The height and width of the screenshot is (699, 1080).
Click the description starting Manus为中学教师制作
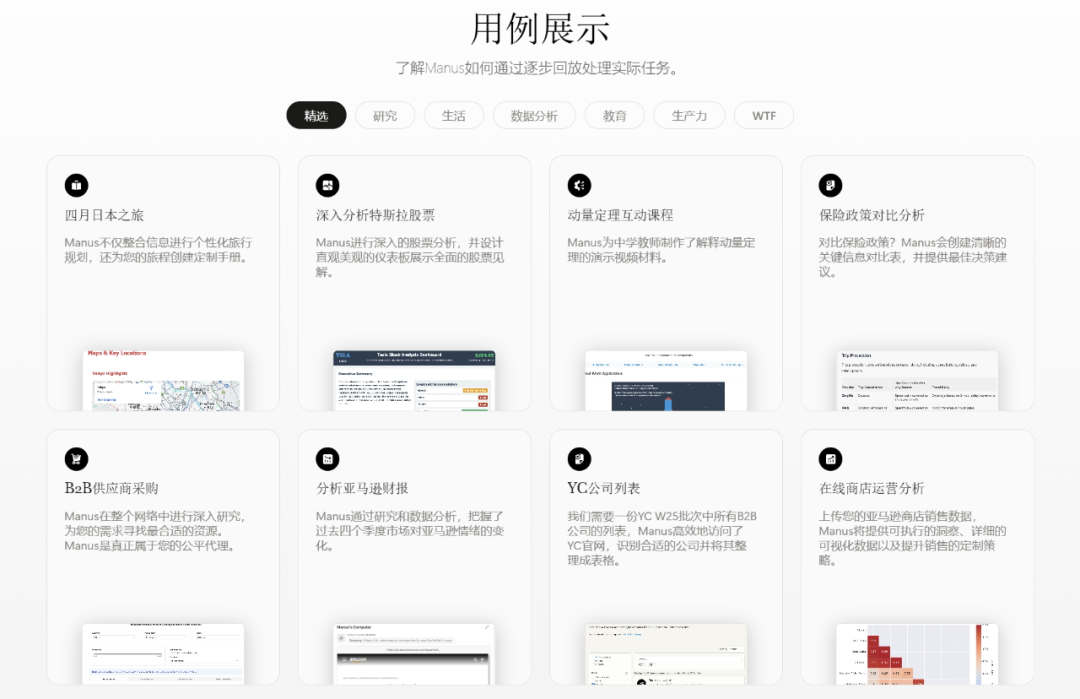(x=661, y=250)
